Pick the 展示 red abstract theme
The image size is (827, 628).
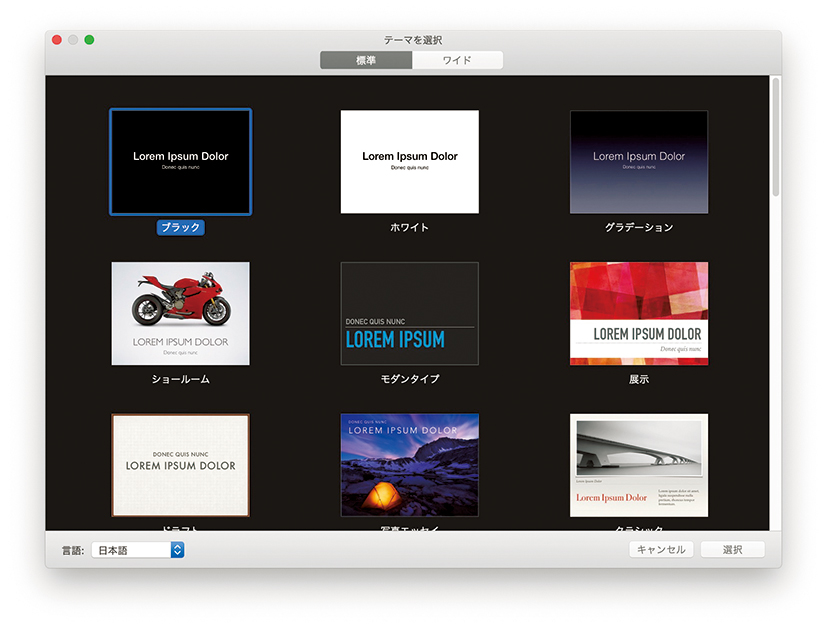pos(639,313)
